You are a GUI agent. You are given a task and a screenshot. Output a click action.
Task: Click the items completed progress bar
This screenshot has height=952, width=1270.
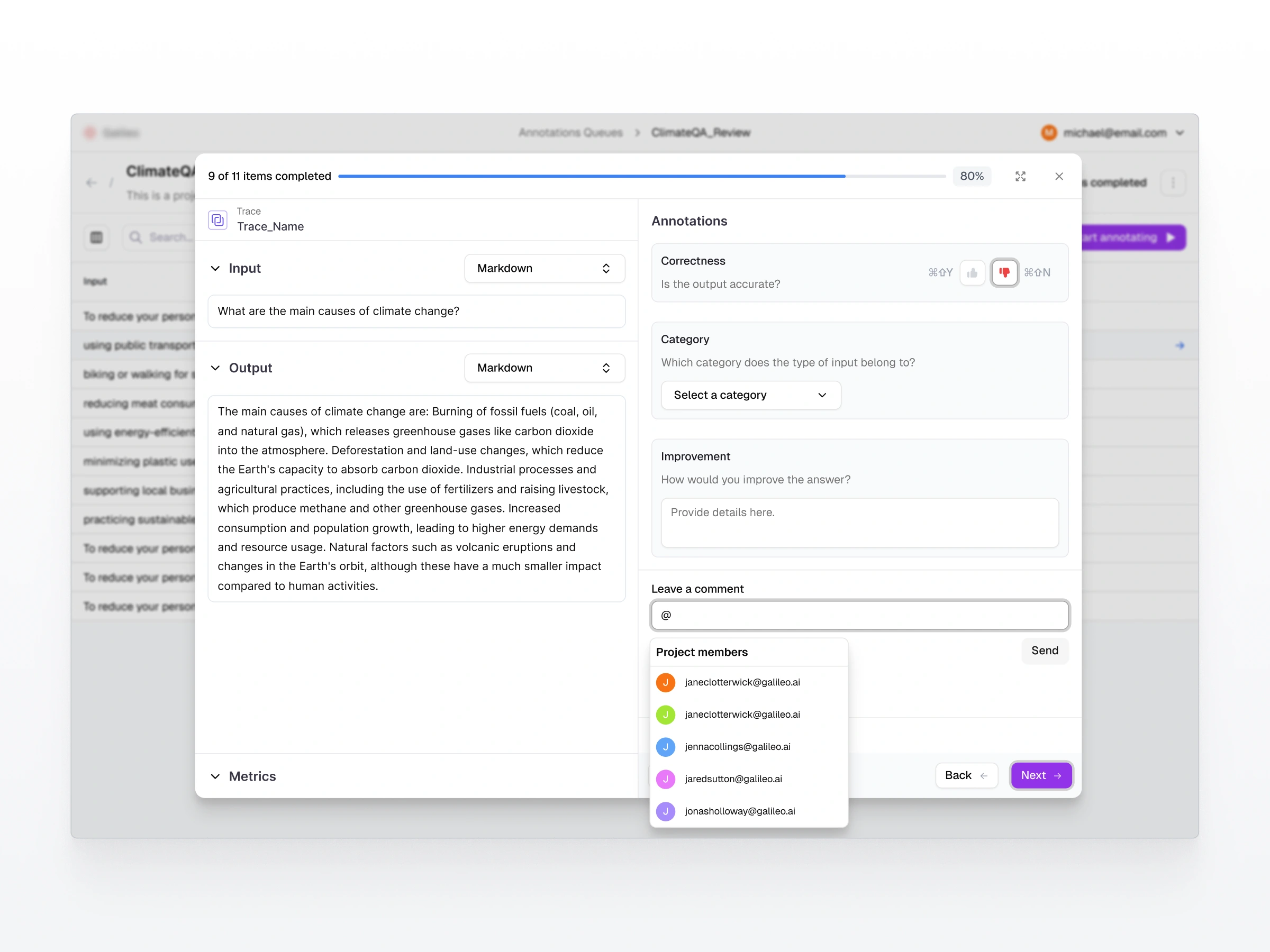(x=641, y=176)
